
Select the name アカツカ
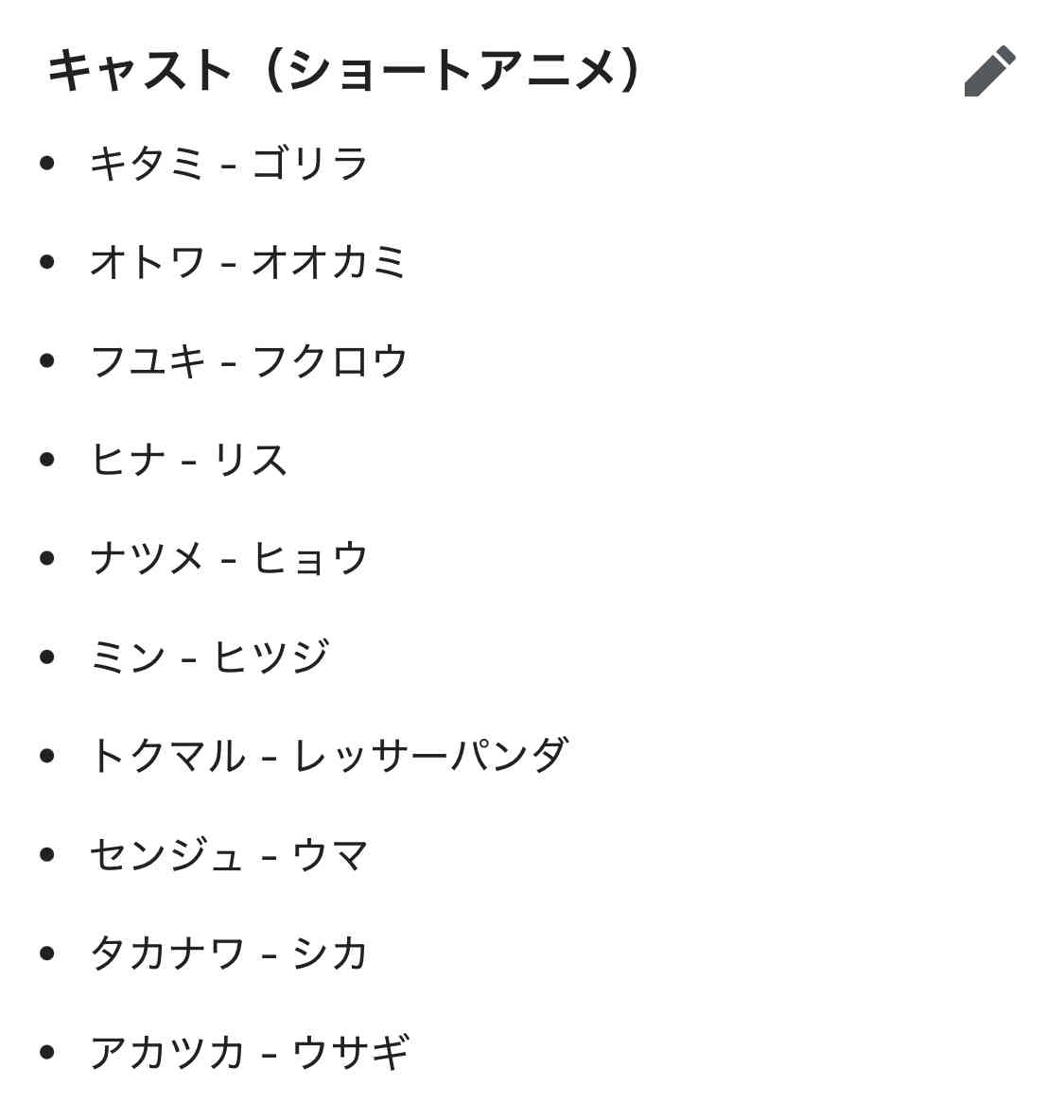[x=167, y=1052]
